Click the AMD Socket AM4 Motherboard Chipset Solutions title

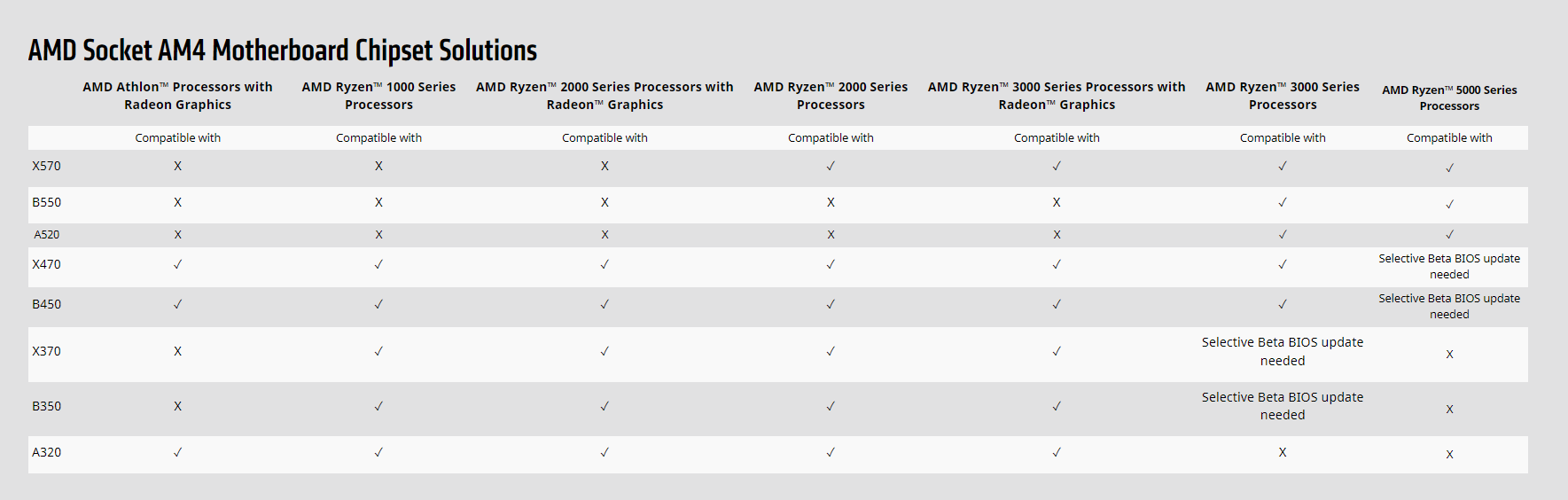click(282, 51)
